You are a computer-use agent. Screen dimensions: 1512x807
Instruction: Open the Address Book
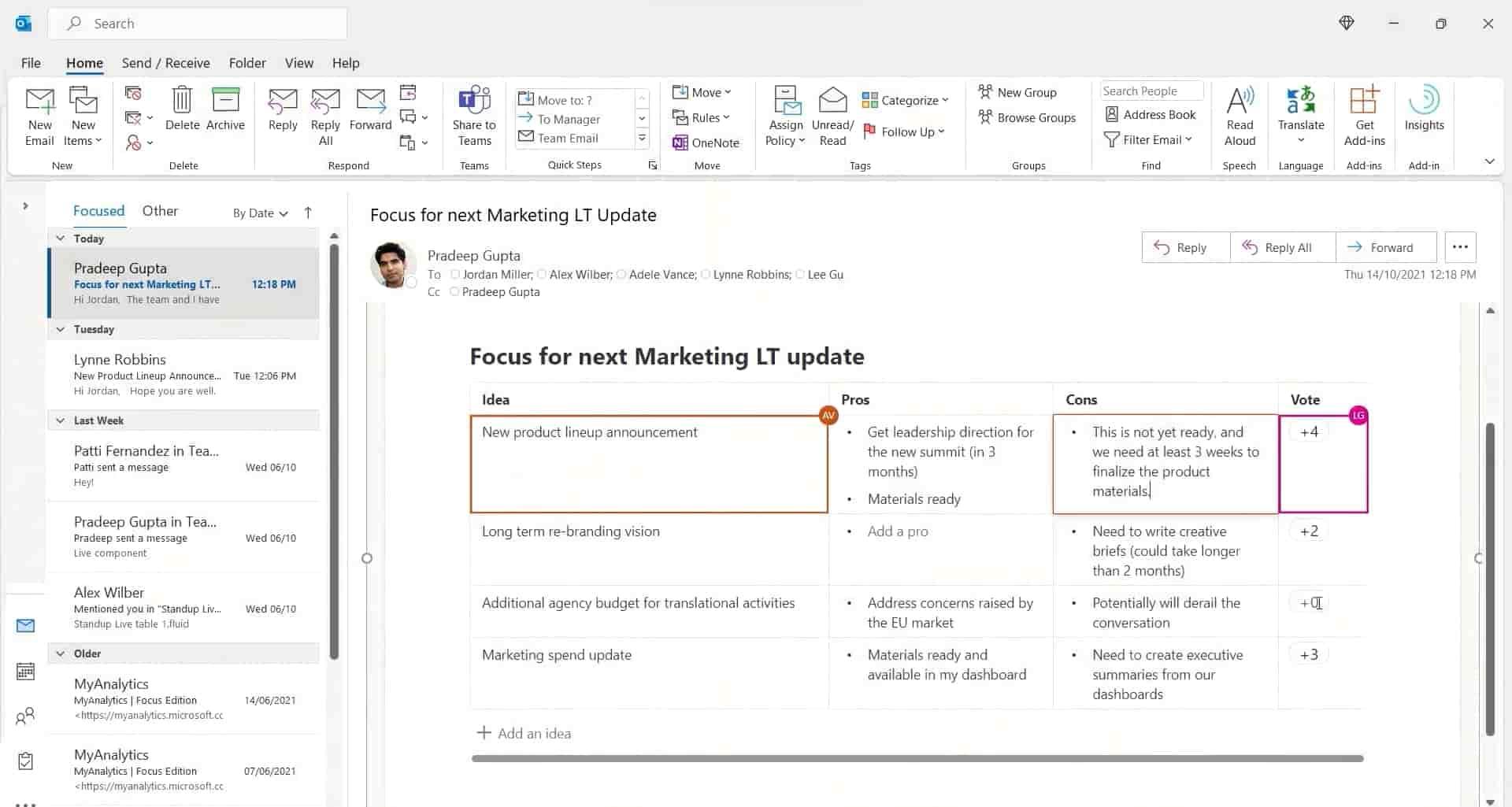(x=1151, y=114)
